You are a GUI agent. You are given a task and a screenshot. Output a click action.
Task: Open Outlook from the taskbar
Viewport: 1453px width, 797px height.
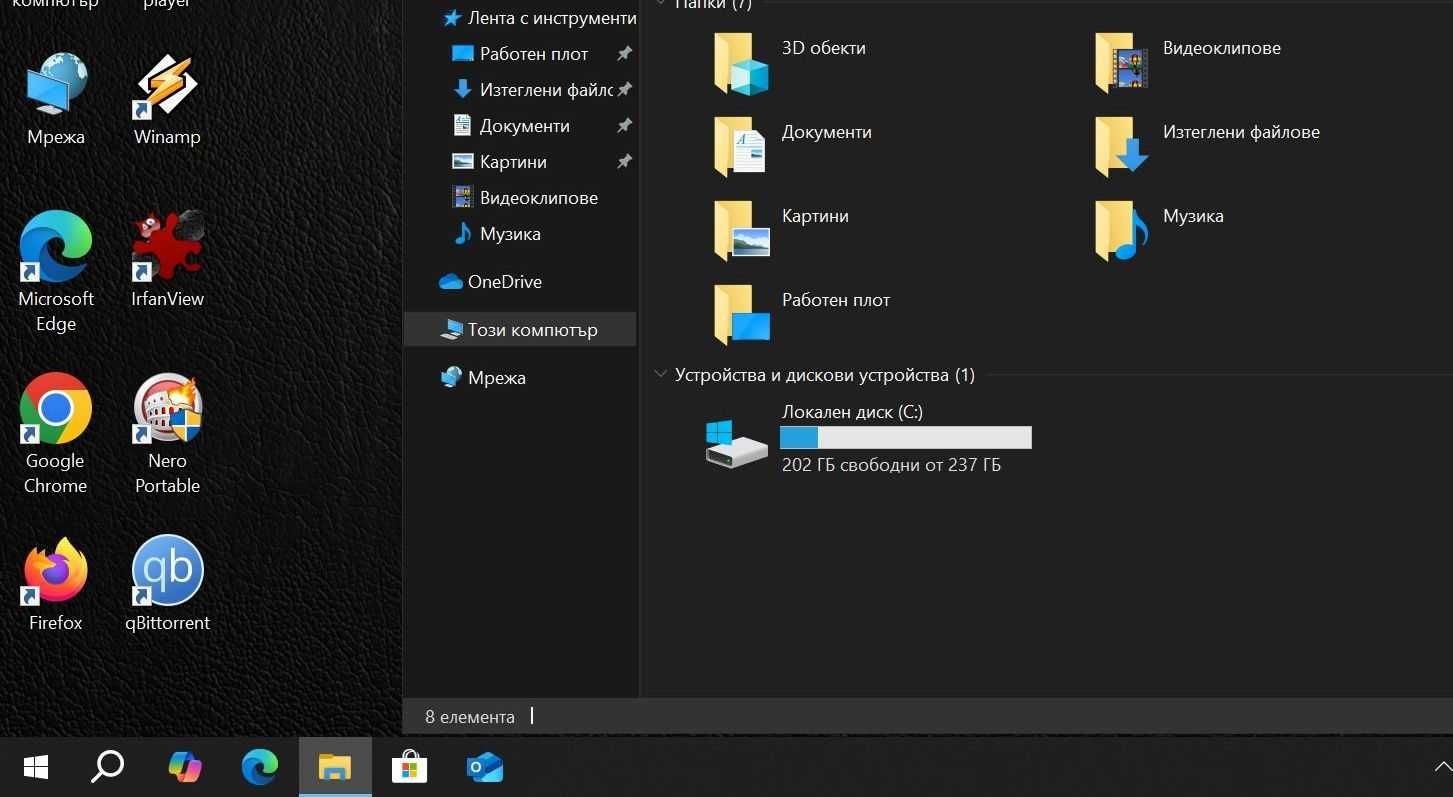tap(485, 767)
